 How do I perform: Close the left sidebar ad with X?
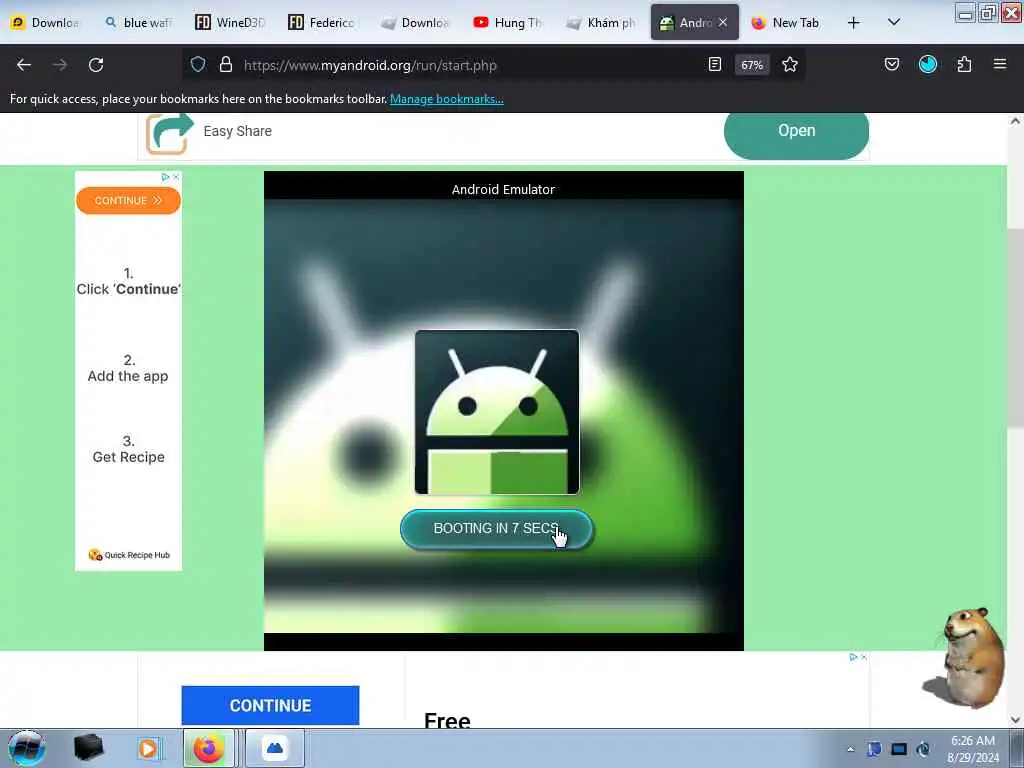pyautogui.click(x=176, y=177)
